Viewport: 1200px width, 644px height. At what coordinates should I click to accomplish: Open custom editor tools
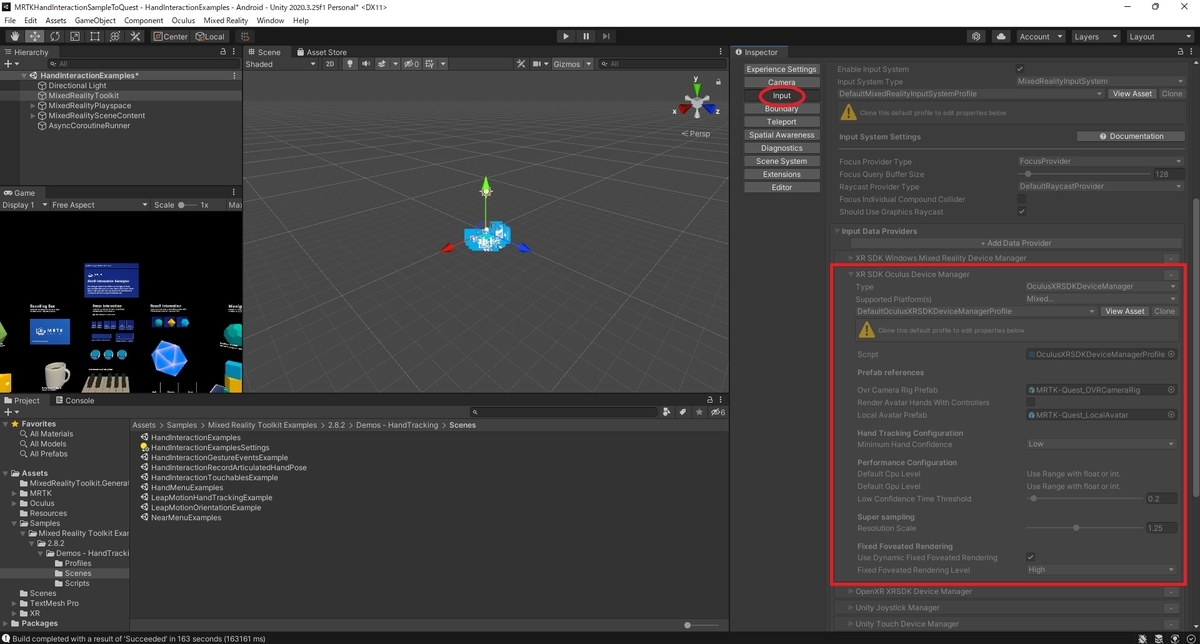[x=136, y=36]
